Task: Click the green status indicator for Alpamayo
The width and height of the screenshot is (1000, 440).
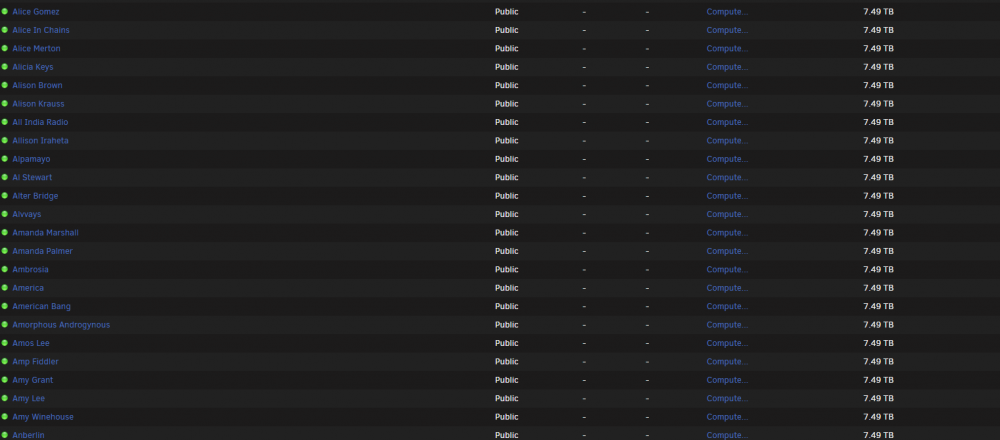Action: (4, 159)
